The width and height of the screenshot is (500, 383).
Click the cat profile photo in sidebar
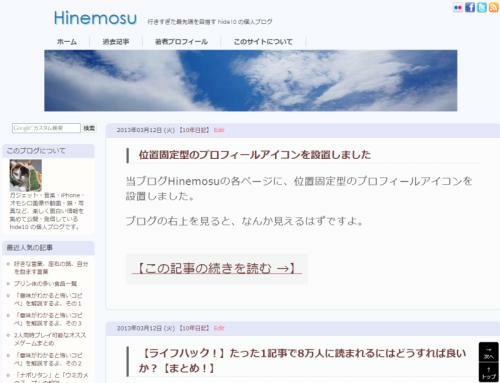[x=26, y=175]
